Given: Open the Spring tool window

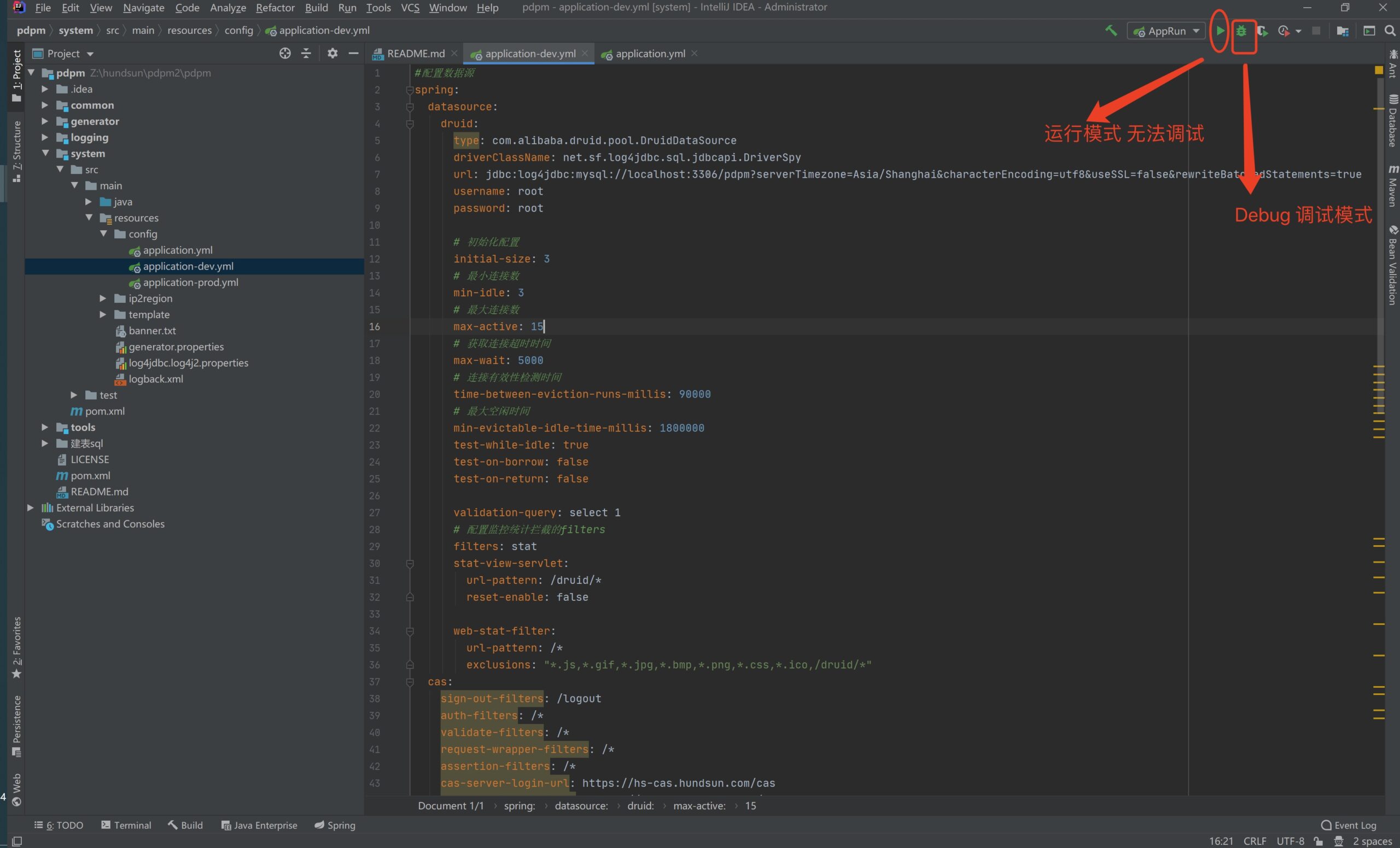Looking at the screenshot, I should (x=335, y=825).
